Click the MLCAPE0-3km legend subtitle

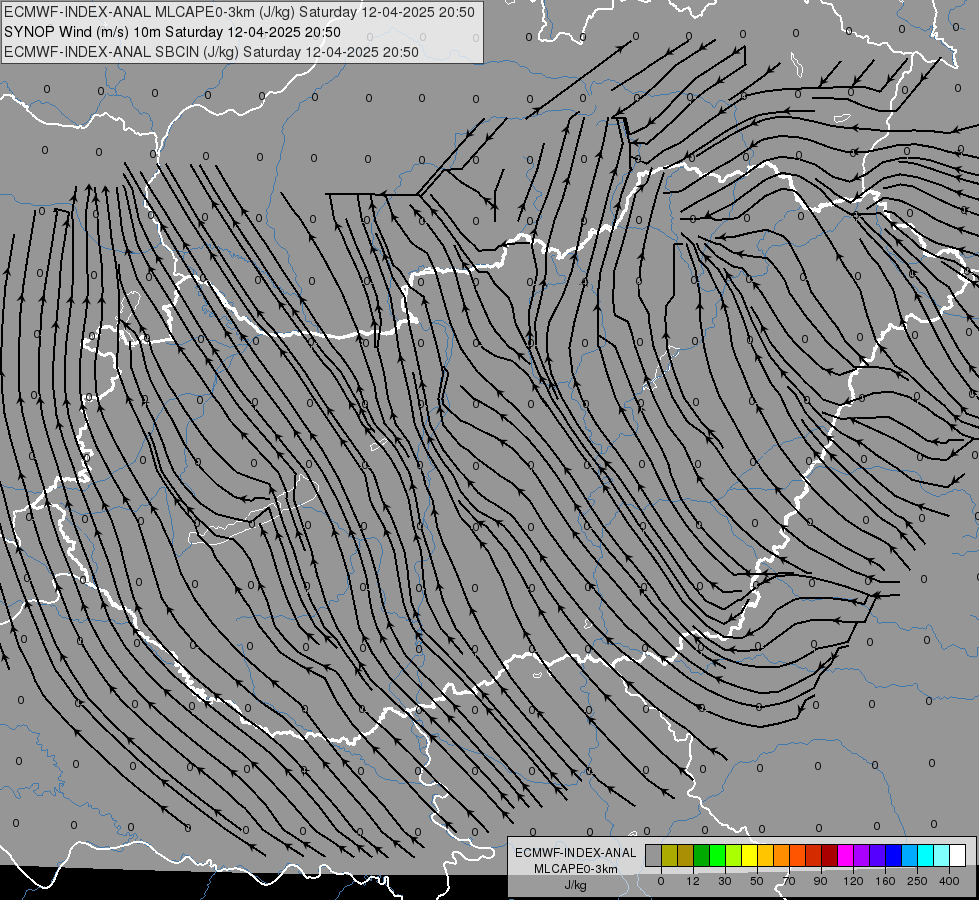point(576,869)
